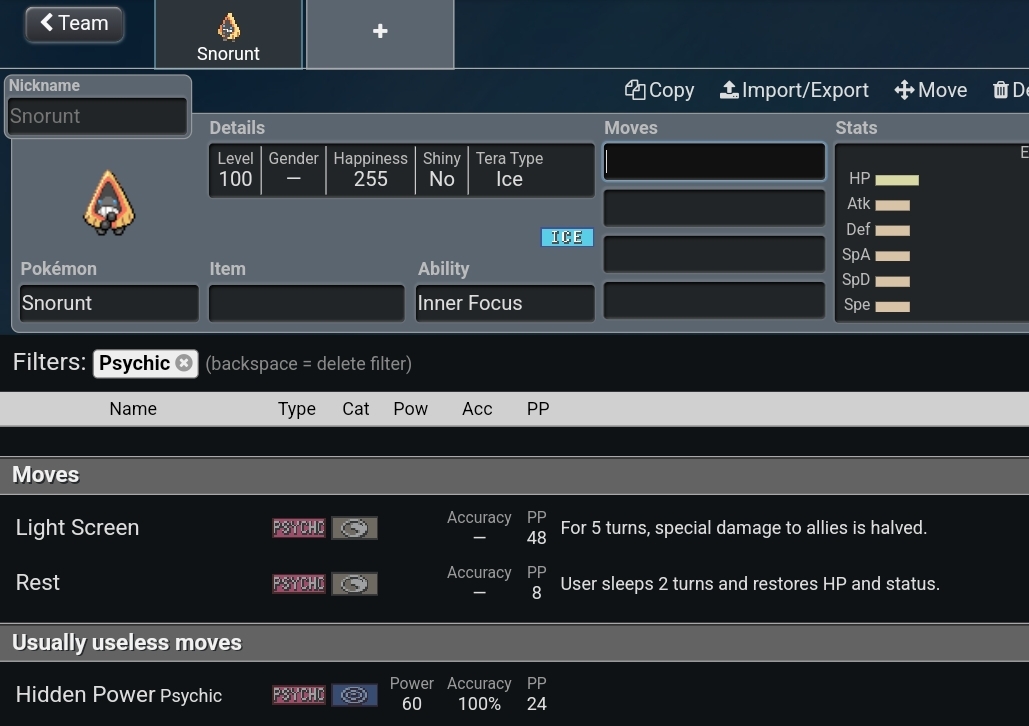Click the SpD stat bar

(892, 282)
